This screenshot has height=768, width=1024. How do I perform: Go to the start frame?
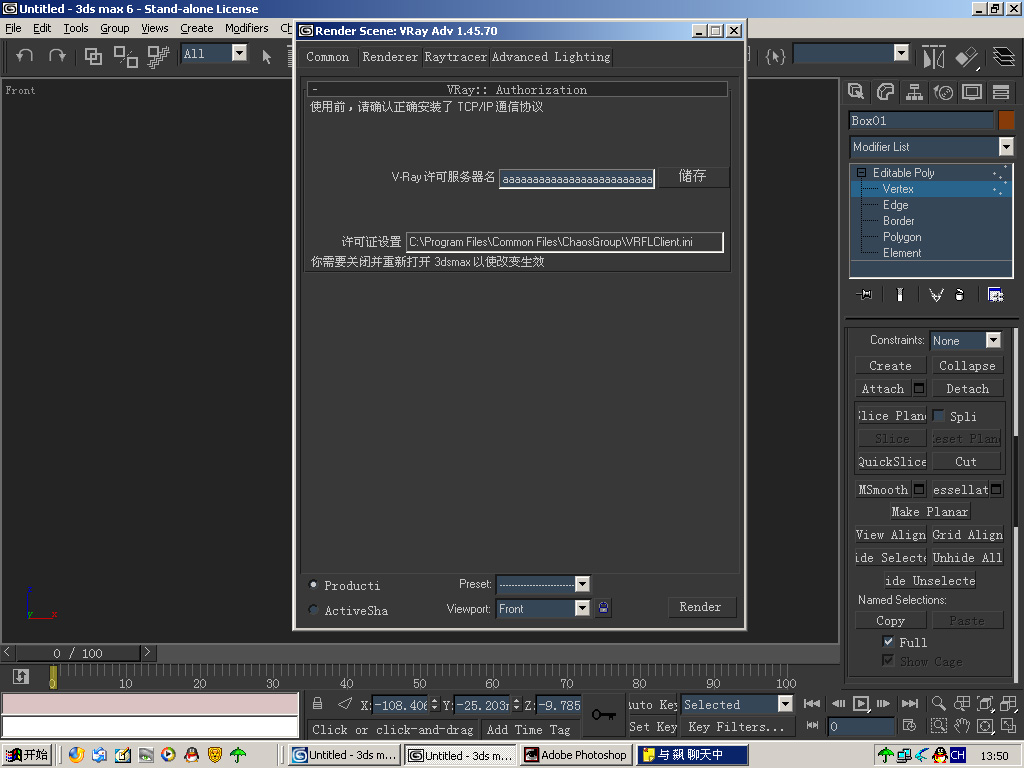[812, 703]
